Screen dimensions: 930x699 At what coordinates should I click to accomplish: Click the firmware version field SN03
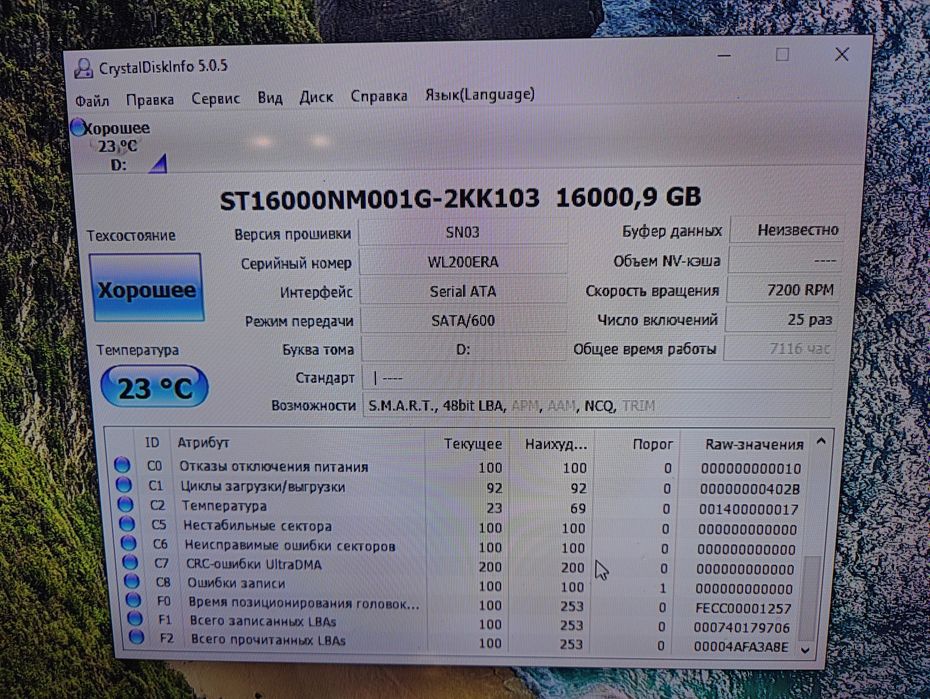coord(463,232)
